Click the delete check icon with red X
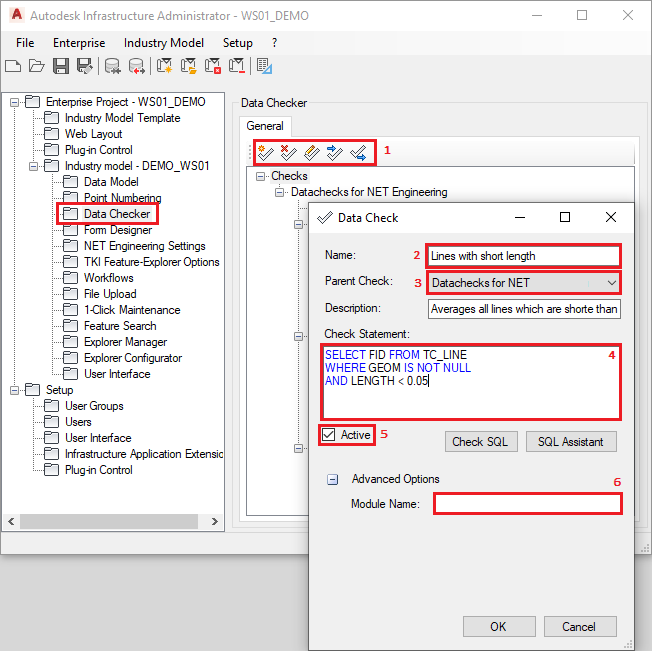652x651 pixels. coord(288,153)
